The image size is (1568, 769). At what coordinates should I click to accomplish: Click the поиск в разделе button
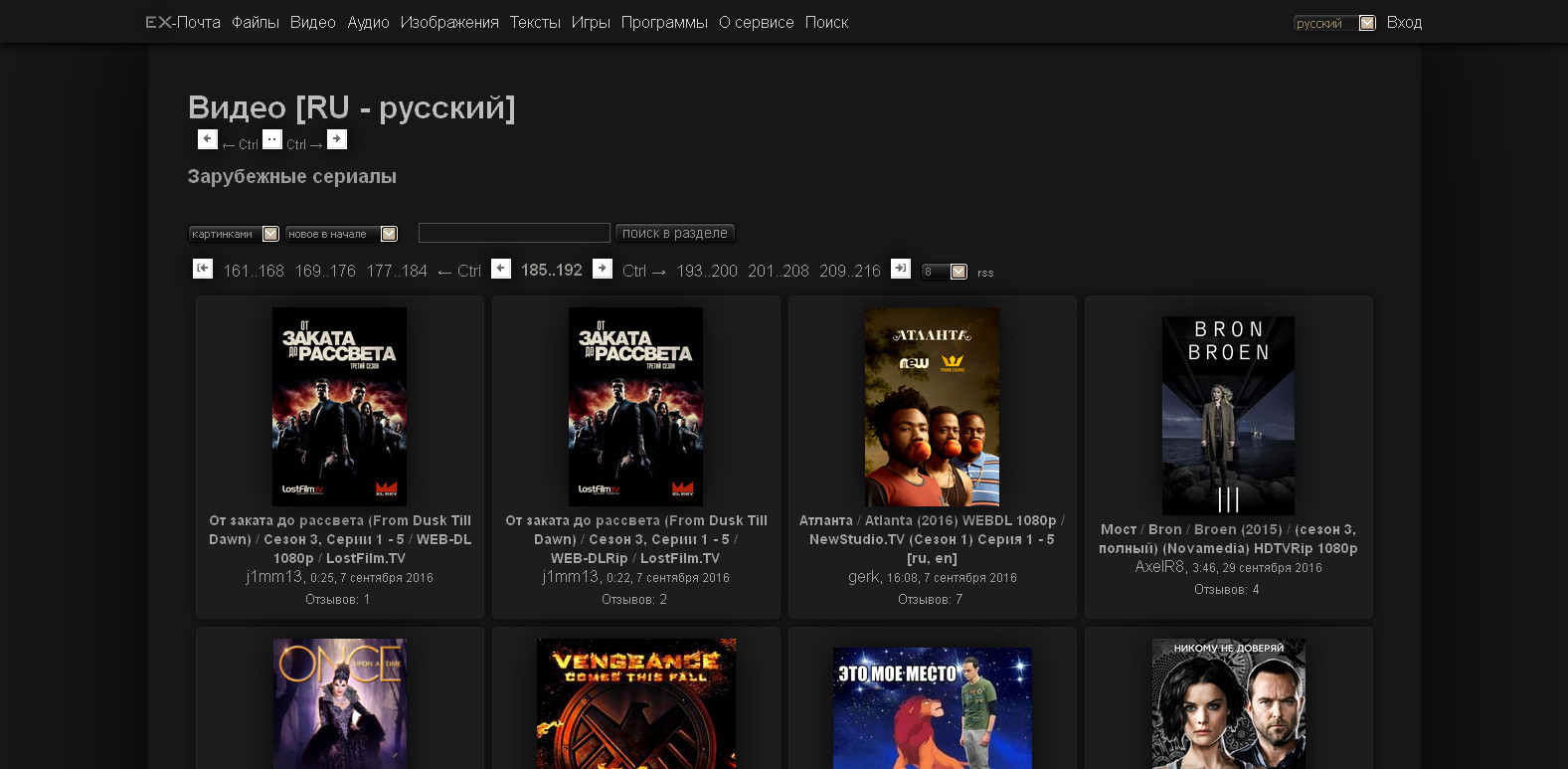[x=675, y=233]
